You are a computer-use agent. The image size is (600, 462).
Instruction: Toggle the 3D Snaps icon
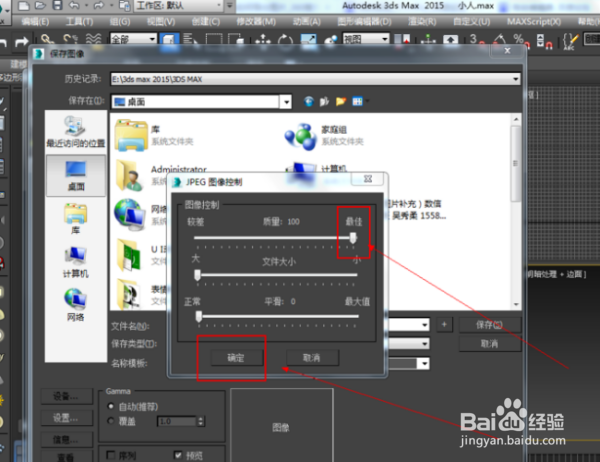pyautogui.click(x=476, y=40)
